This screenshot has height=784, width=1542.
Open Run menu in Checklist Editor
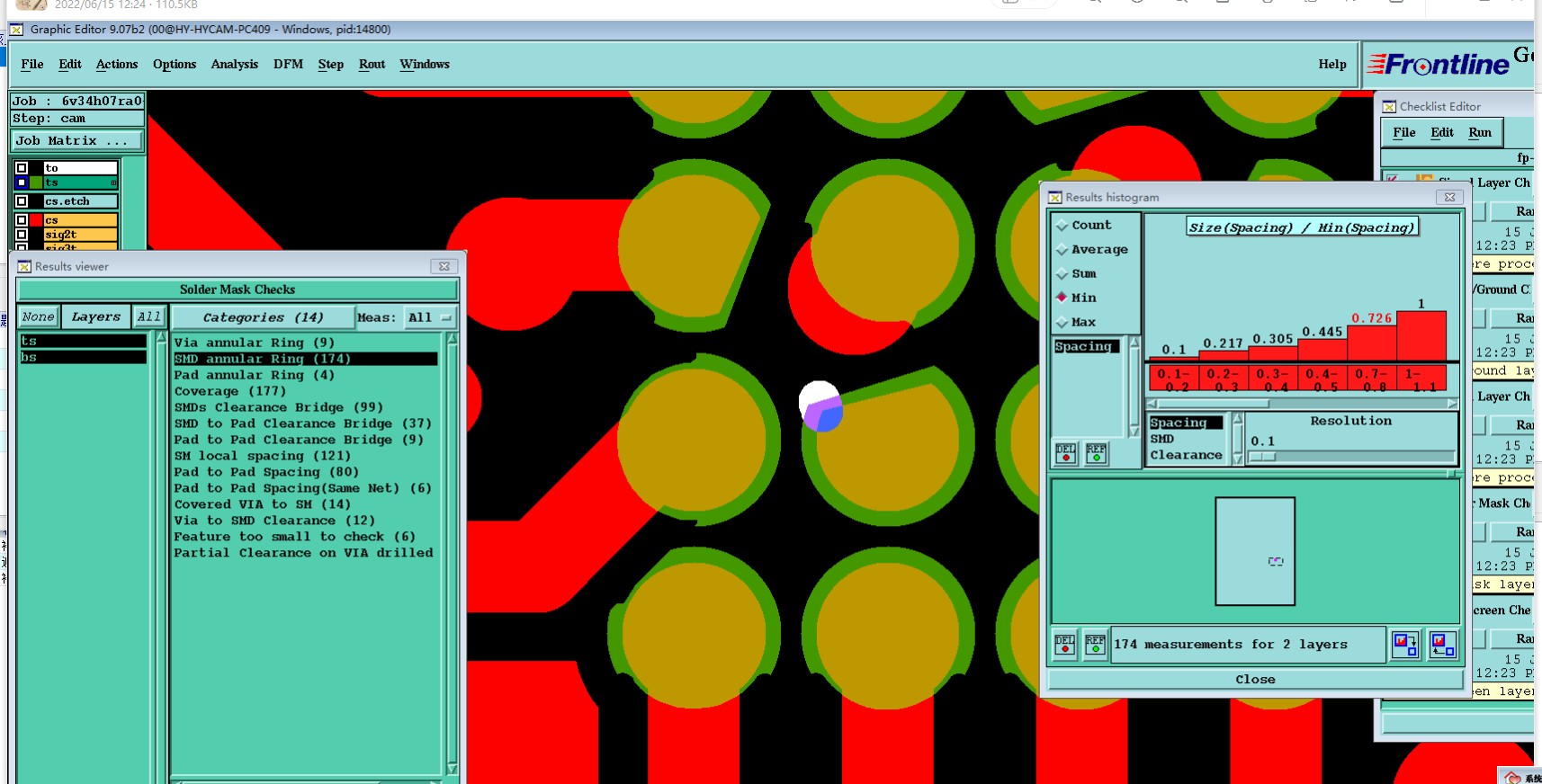(1480, 133)
